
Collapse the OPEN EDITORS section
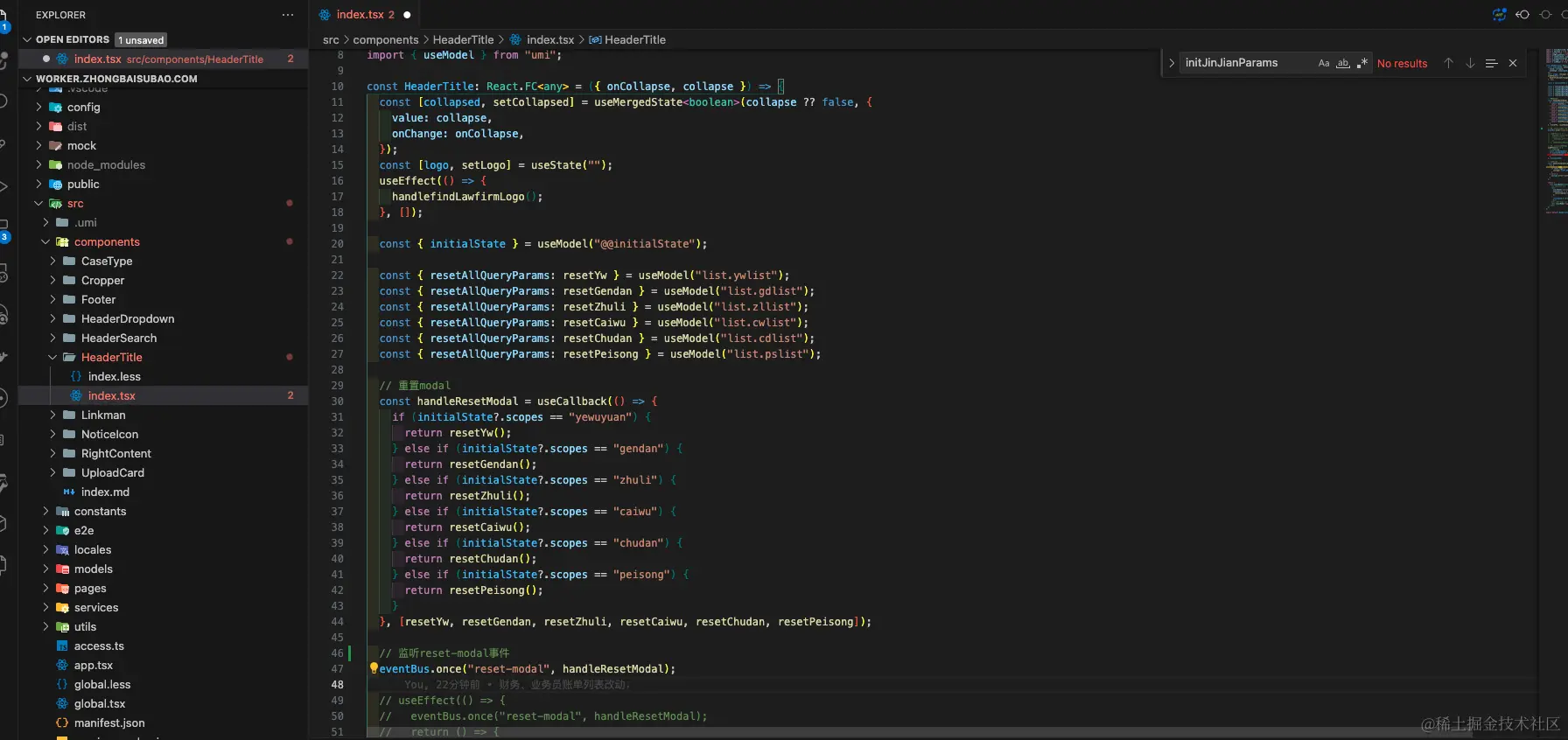click(27, 39)
